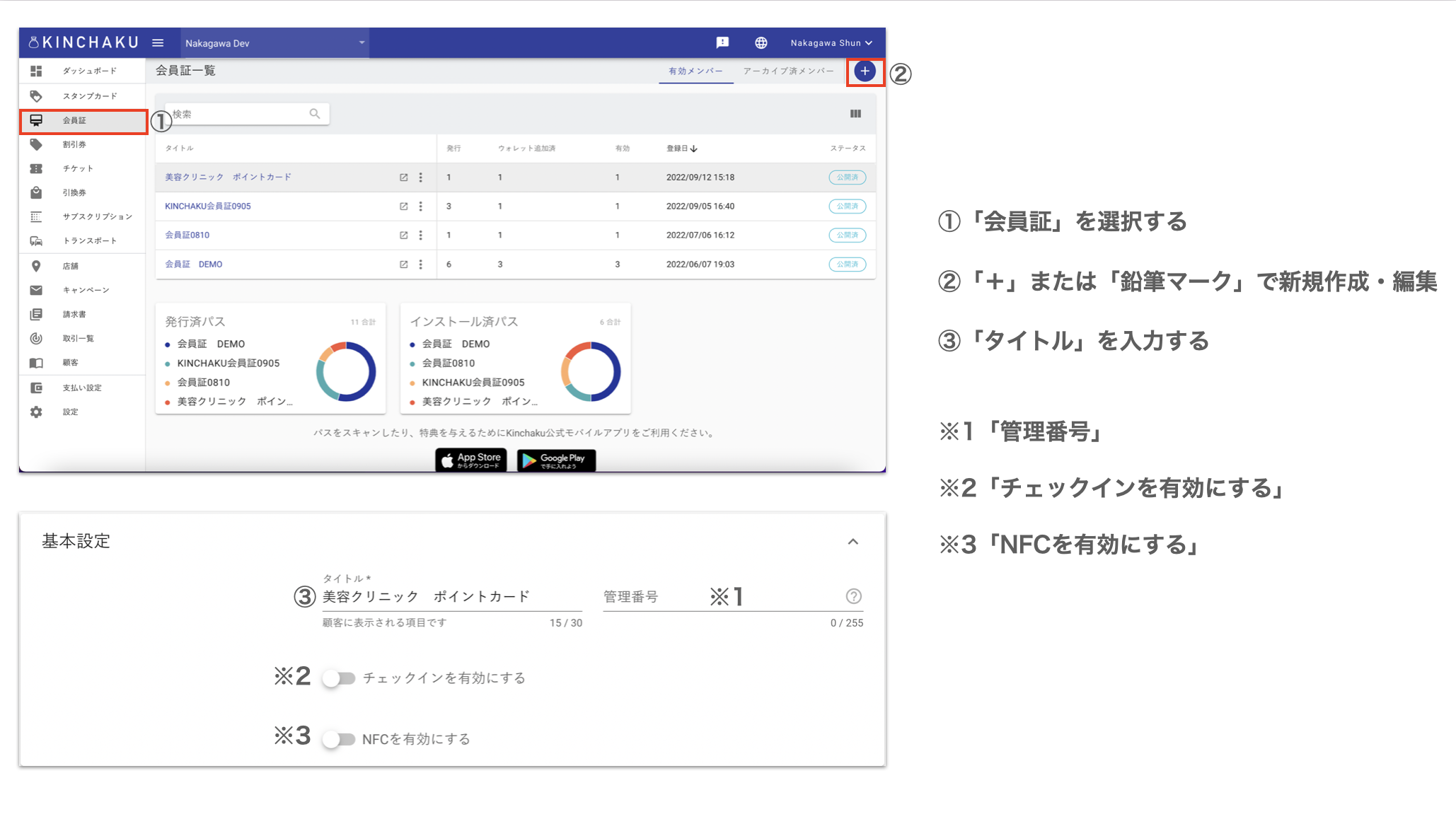Click the feedback message icon in header
The width and height of the screenshot is (1456, 819).
[x=722, y=43]
